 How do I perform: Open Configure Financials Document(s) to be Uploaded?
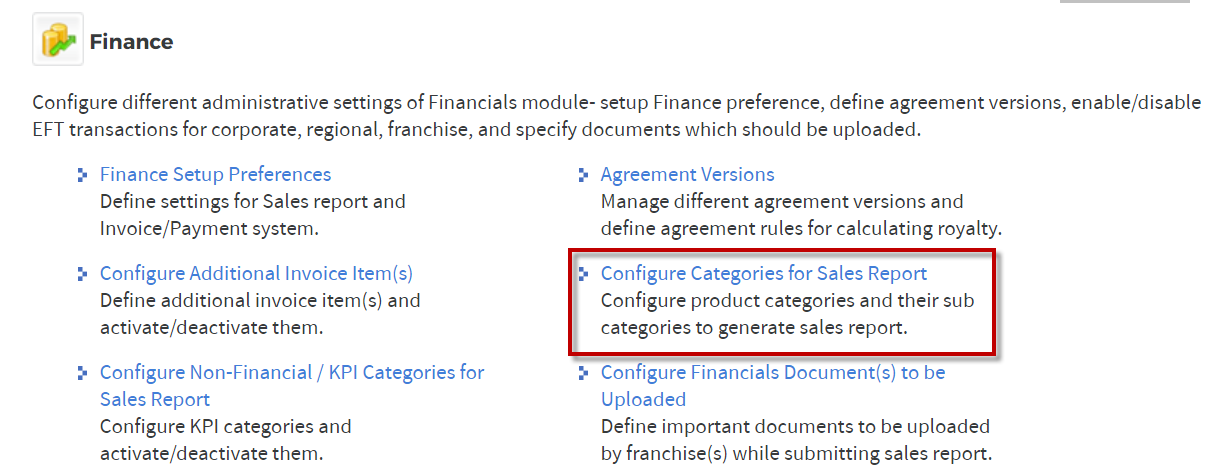tap(773, 385)
